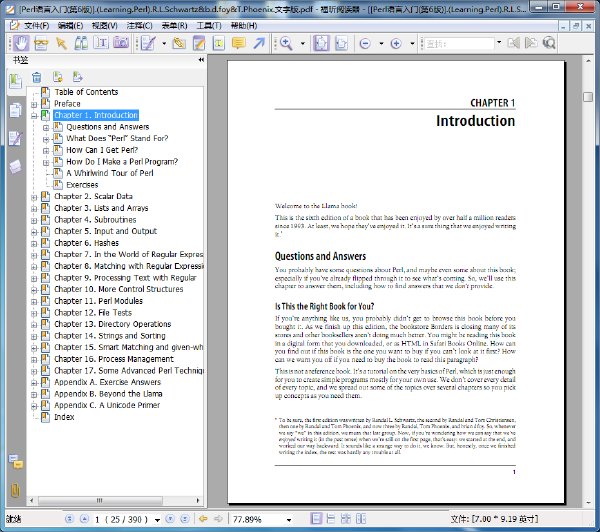Open the advanced search magnifier icon

click(x=549, y=43)
